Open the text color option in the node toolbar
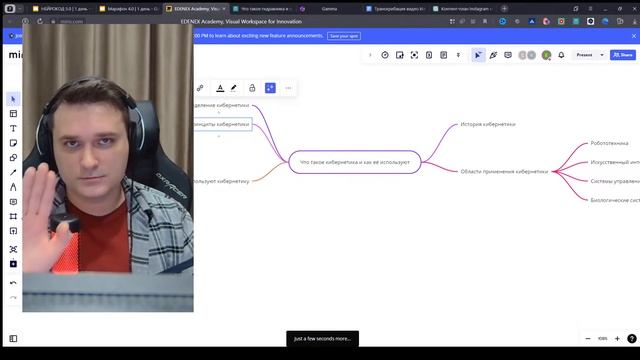Viewport: 640px width, 360px height. pos(220,88)
